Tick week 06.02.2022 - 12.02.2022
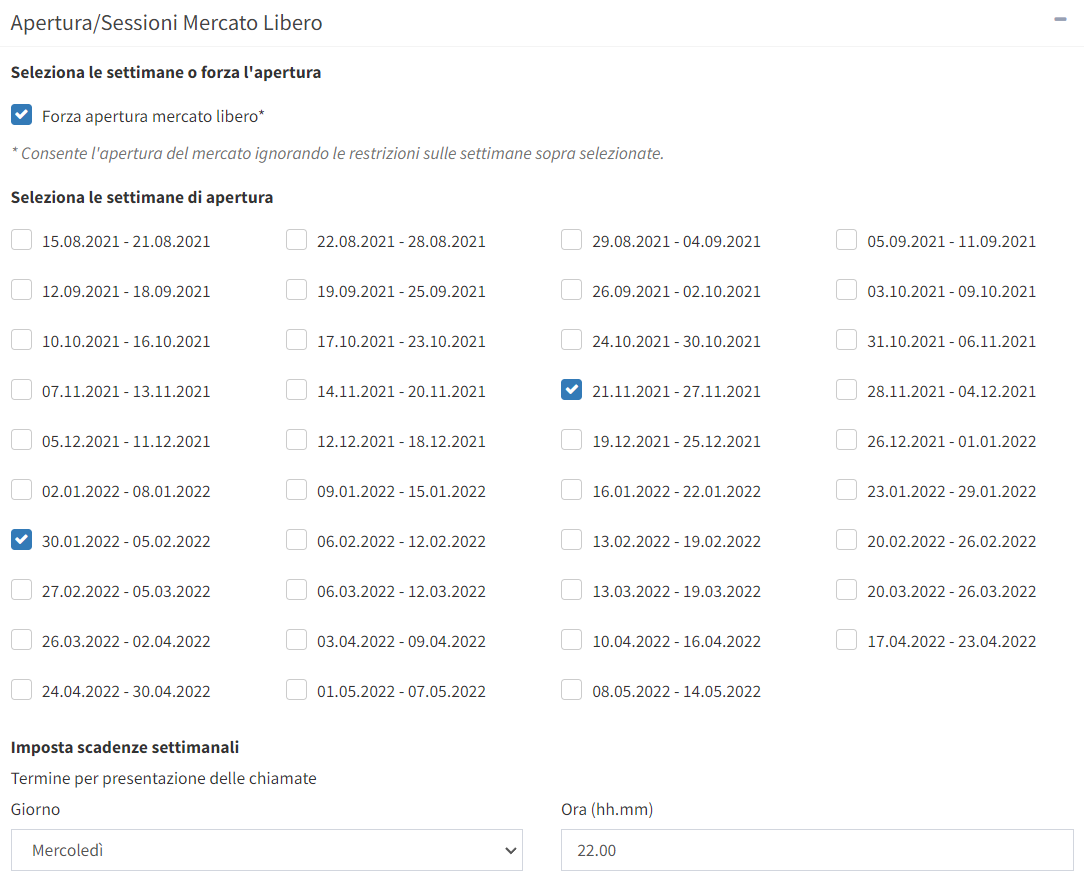The image size is (1084, 884). (296, 540)
